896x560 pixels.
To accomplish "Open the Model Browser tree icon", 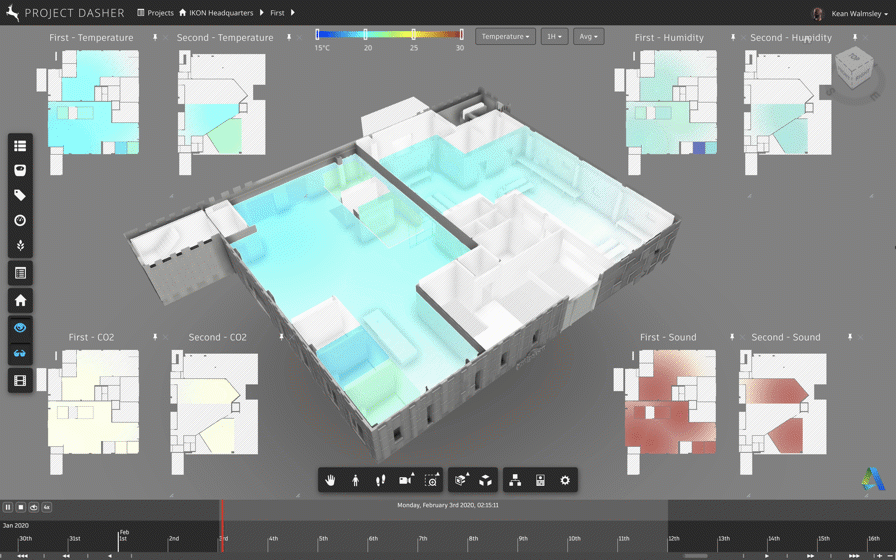I will tap(515, 481).
